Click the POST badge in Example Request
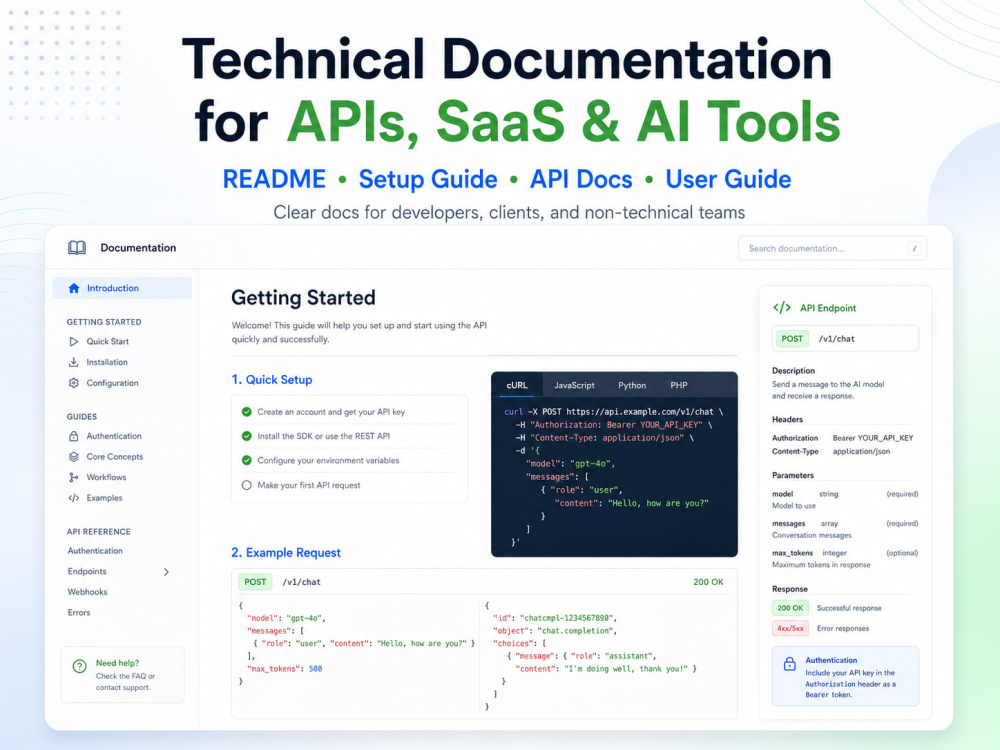The height and width of the screenshot is (750, 1000). tap(255, 582)
